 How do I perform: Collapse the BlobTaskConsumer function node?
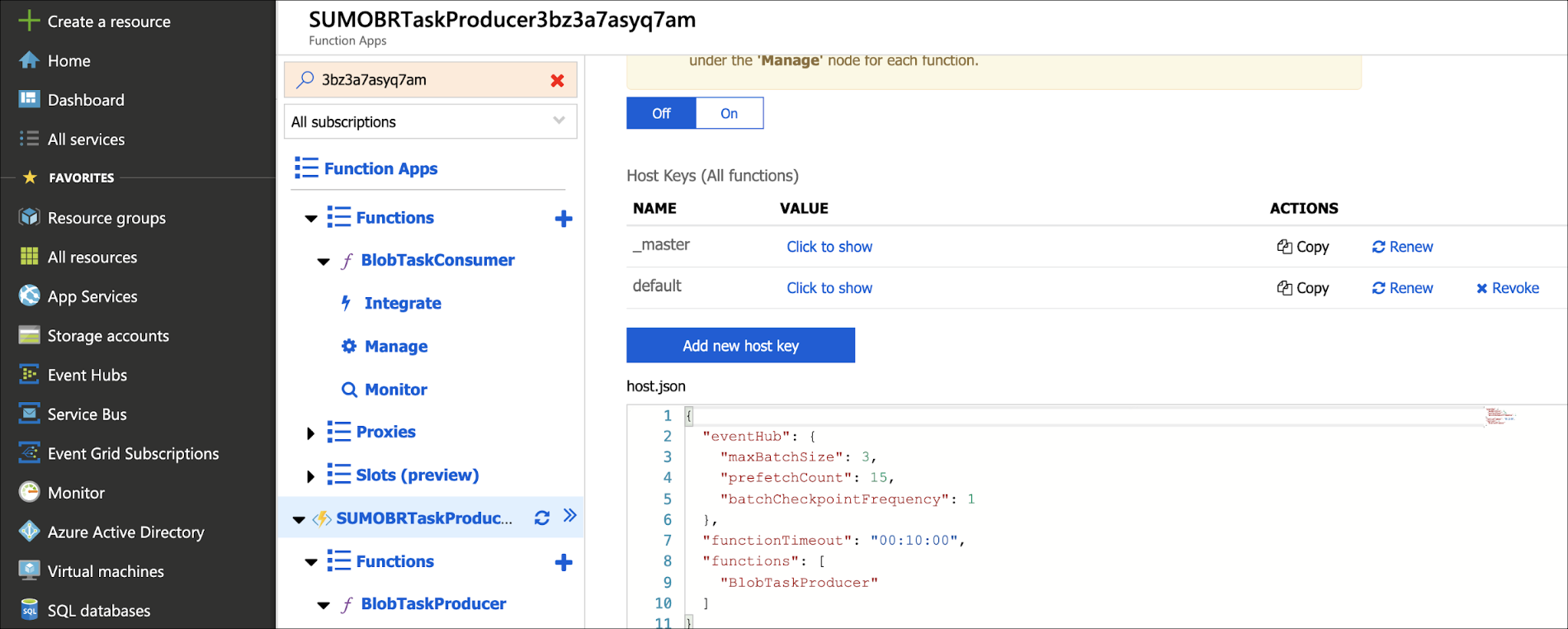324,262
